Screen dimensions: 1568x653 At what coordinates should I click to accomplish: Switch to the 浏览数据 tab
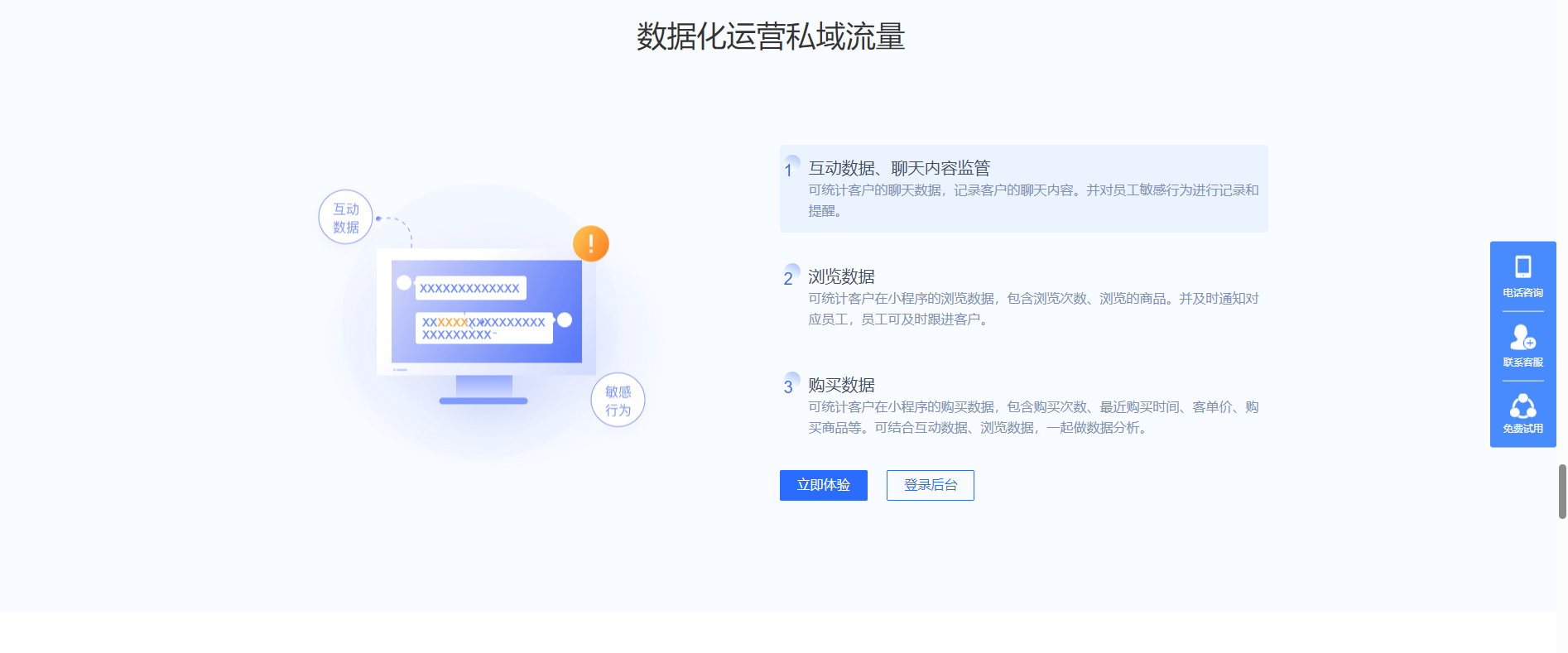click(x=841, y=276)
